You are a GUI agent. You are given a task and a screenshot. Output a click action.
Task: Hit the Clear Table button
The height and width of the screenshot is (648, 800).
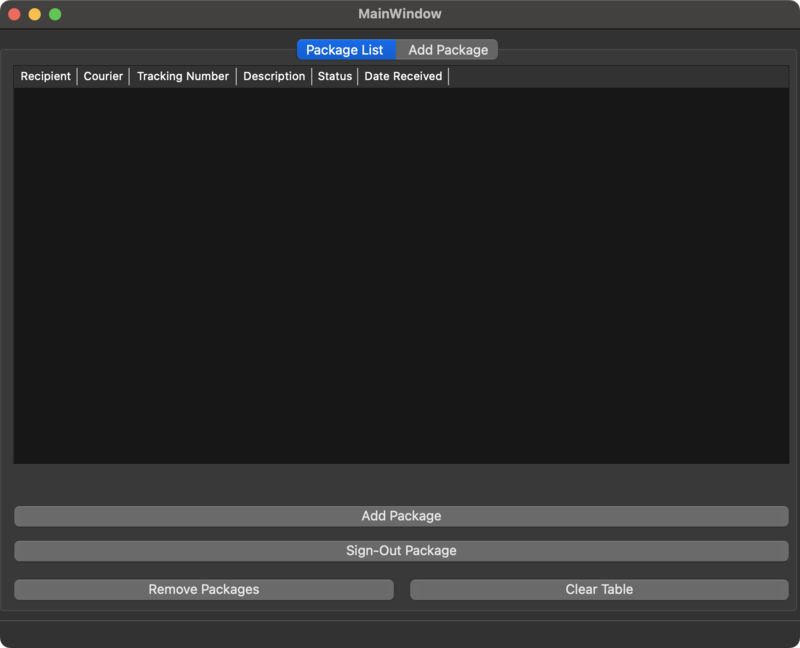point(599,589)
